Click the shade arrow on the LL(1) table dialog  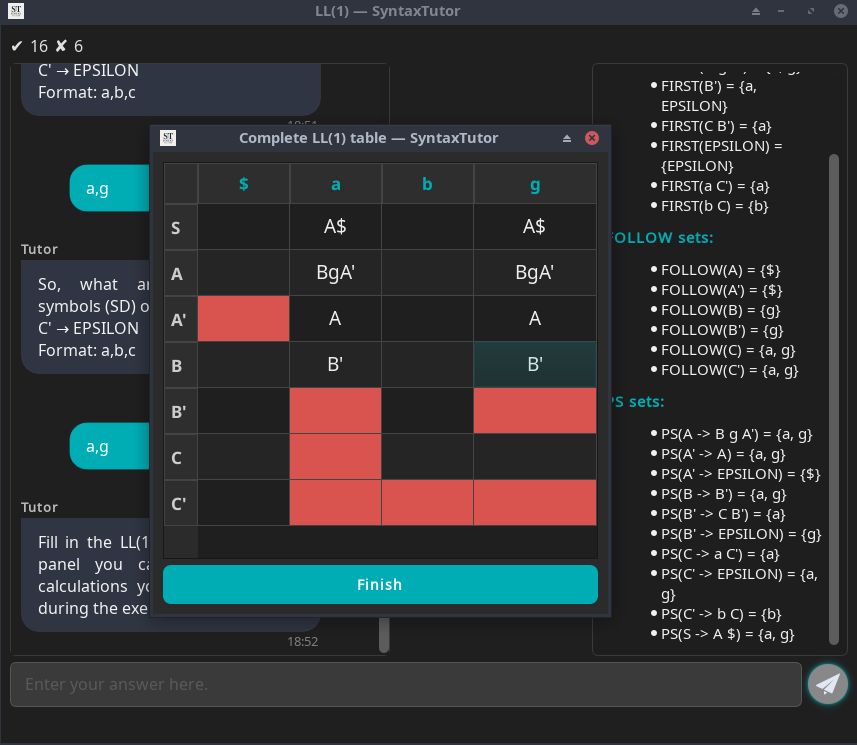pos(567,138)
